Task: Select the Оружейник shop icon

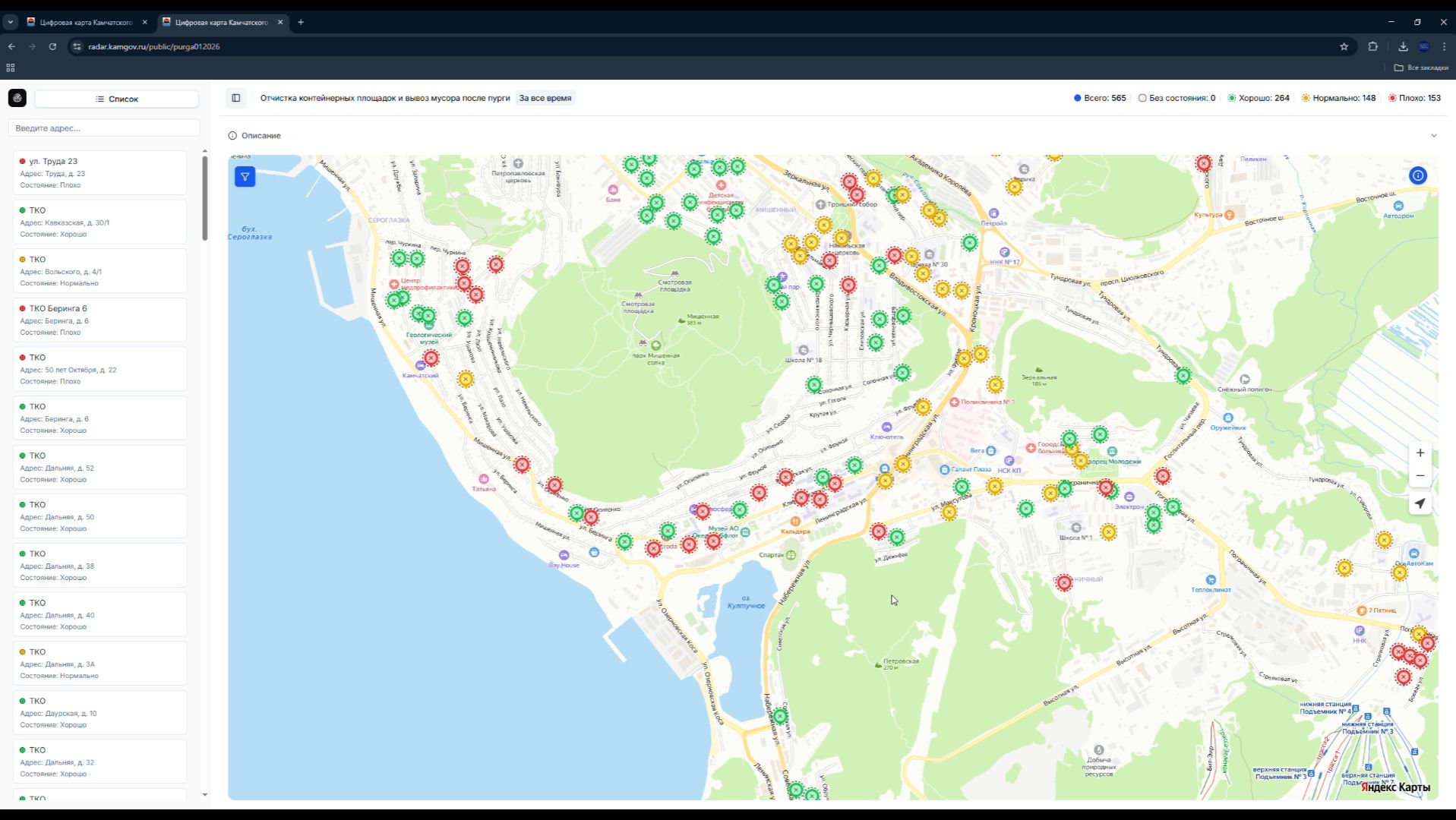Action: [x=1227, y=418]
